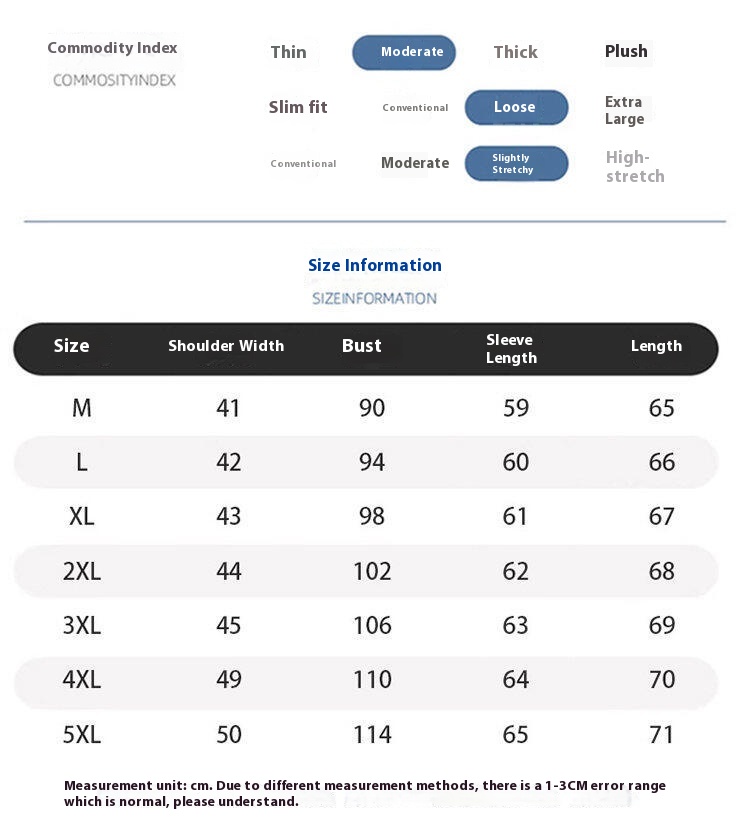750x819 pixels.
Task: Select the M size row label
Action: coord(82,408)
